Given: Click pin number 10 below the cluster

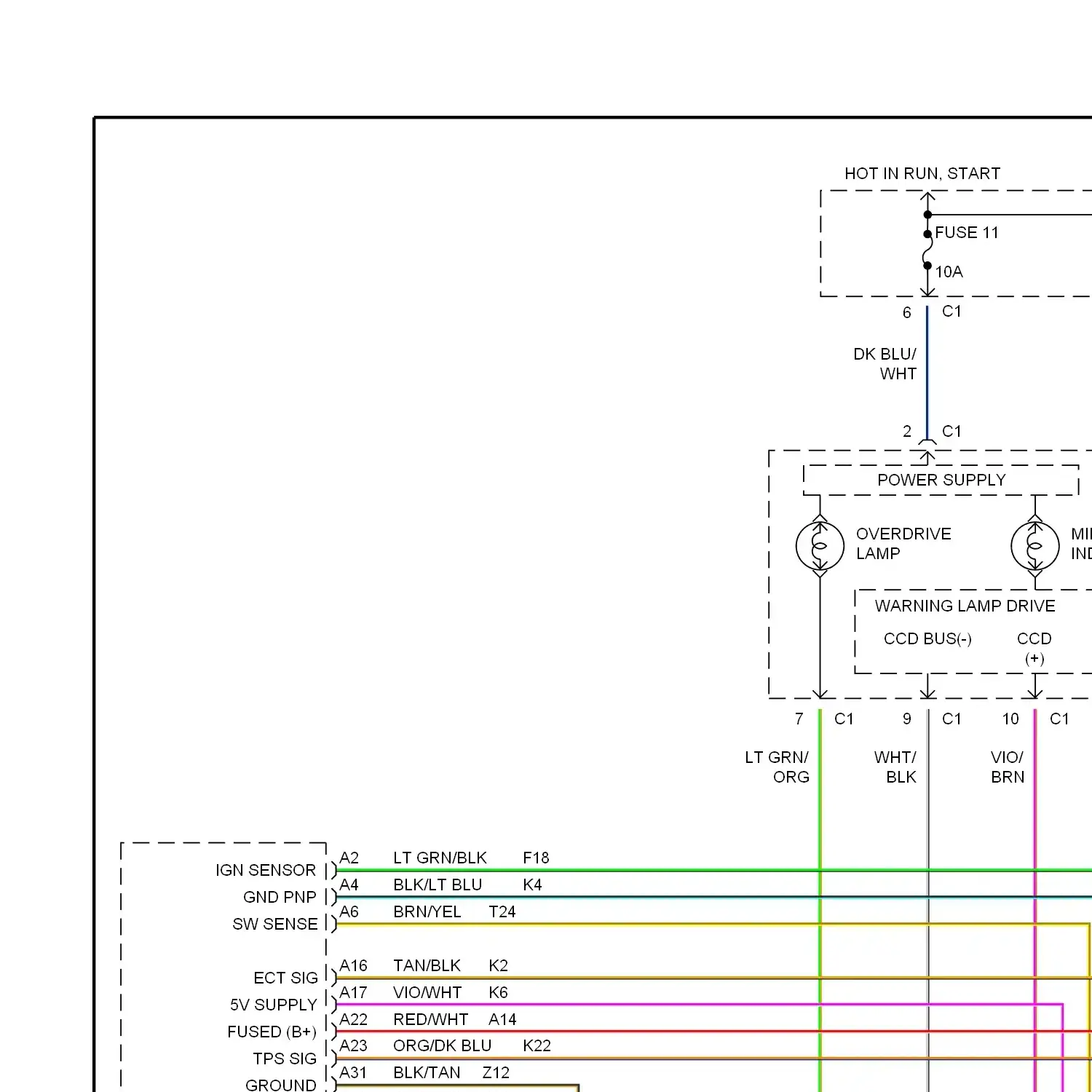Looking at the screenshot, I should click(x=1010, y=719).
